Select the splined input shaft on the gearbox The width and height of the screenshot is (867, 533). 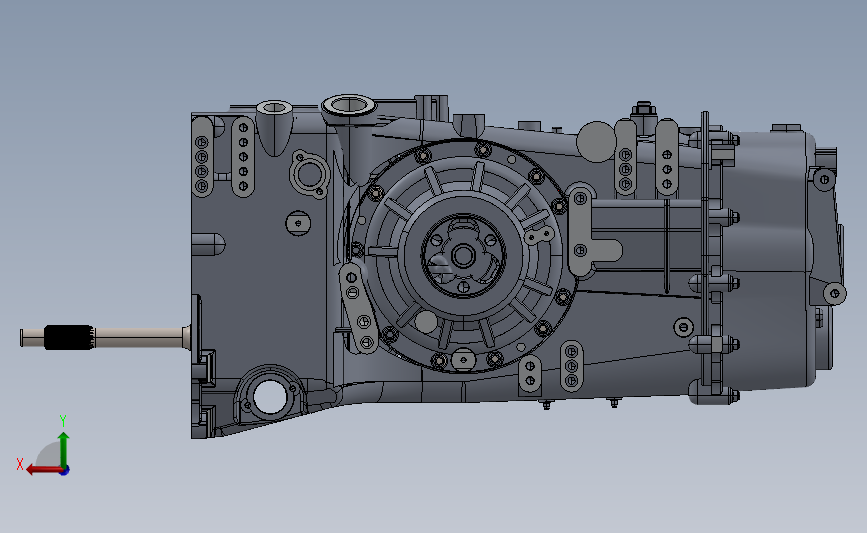pos(105,337)
